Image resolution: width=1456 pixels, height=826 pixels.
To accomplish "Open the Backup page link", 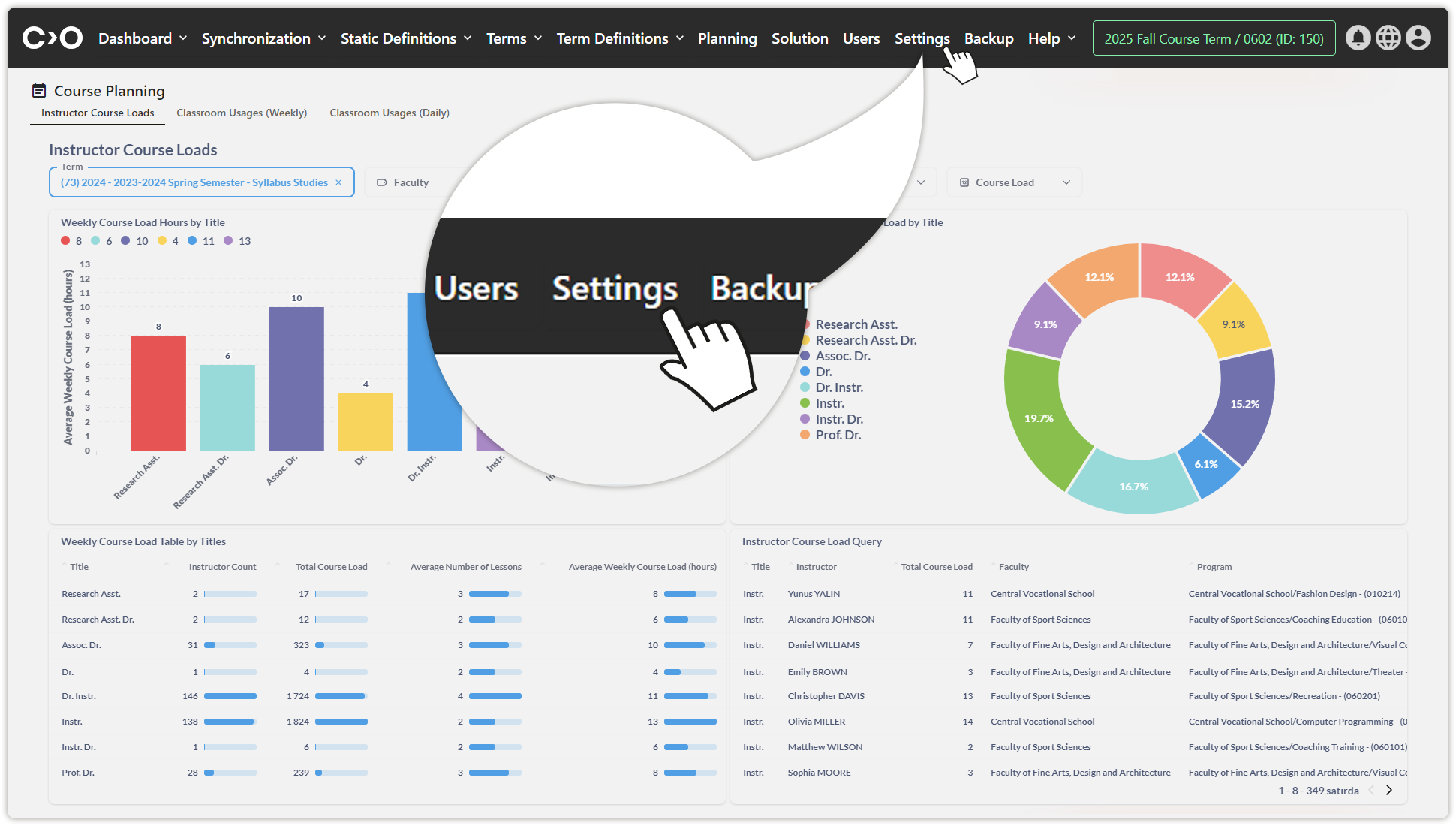I will pyautogui.click(x=988, y=38).
